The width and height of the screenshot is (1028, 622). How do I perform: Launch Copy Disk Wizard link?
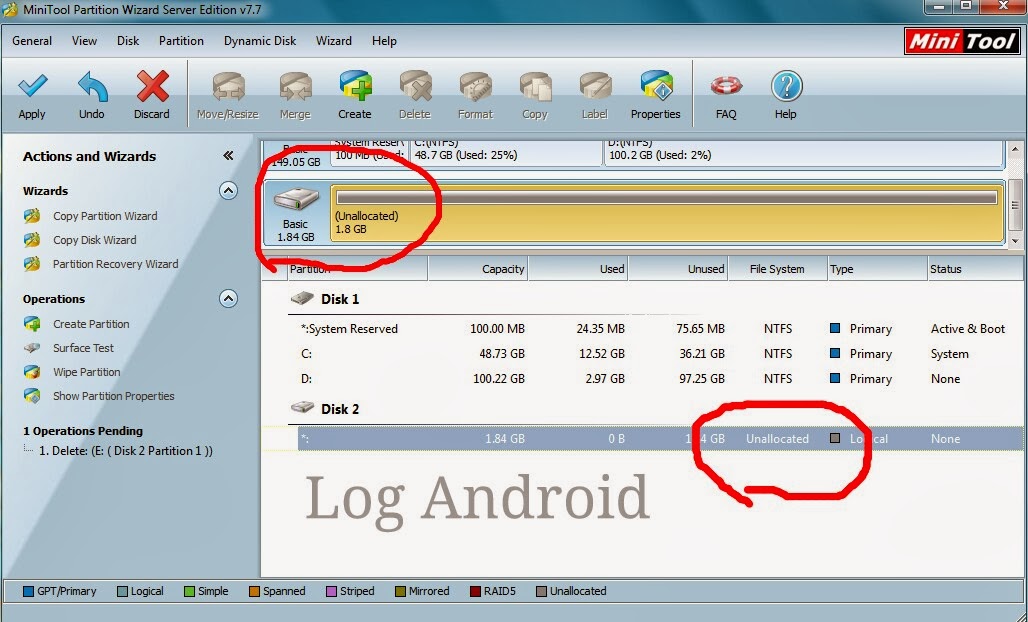point(94,240)
